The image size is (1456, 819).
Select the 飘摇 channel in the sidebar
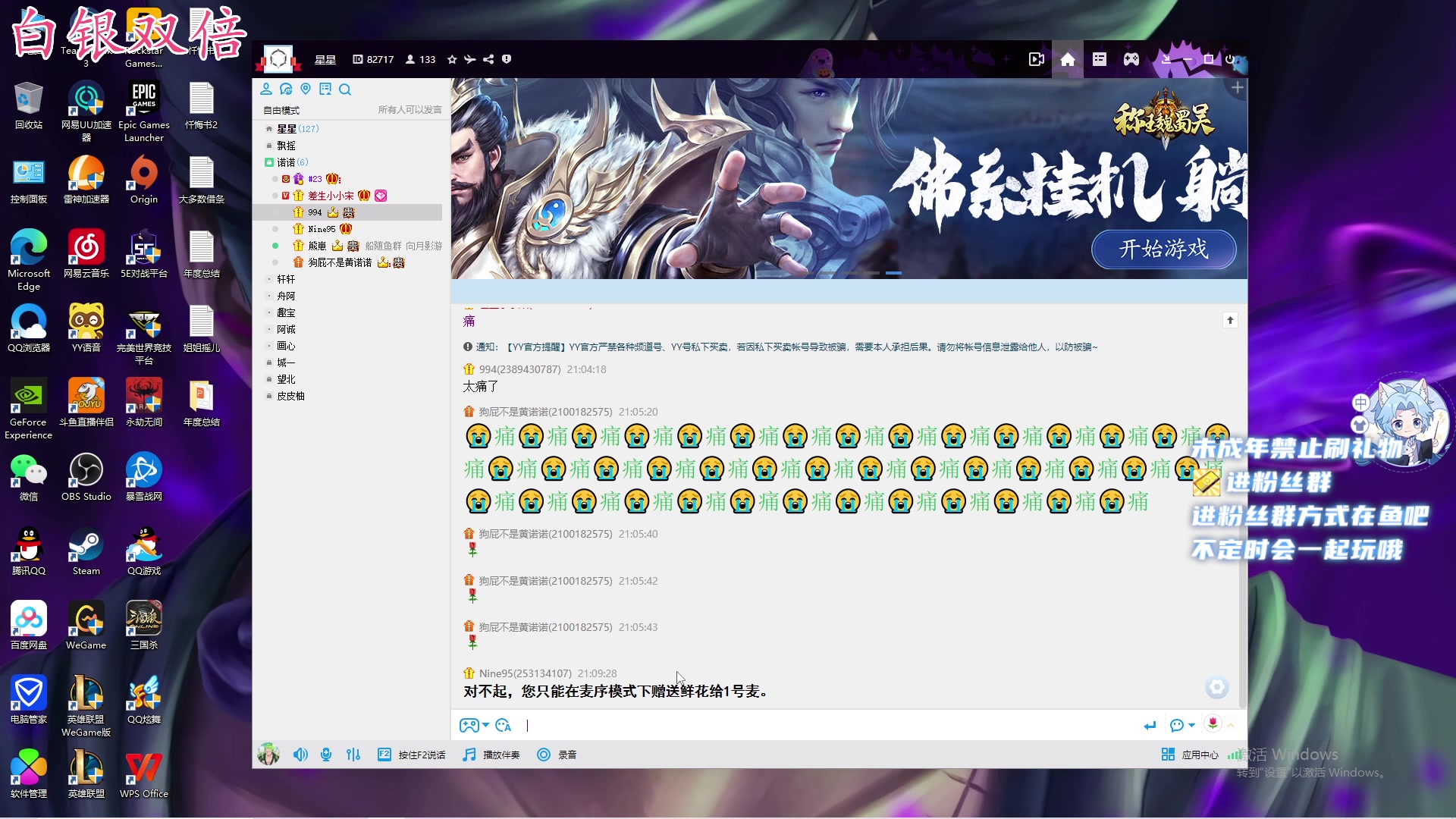(285, 145)
